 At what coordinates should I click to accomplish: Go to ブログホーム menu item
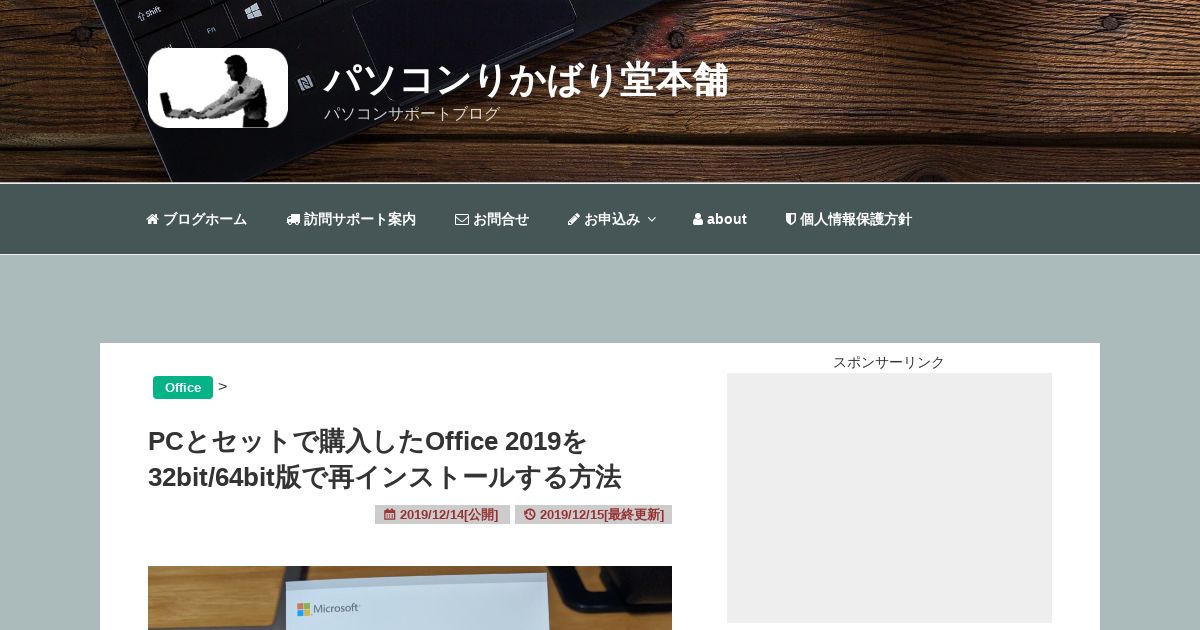click(196, 219)
